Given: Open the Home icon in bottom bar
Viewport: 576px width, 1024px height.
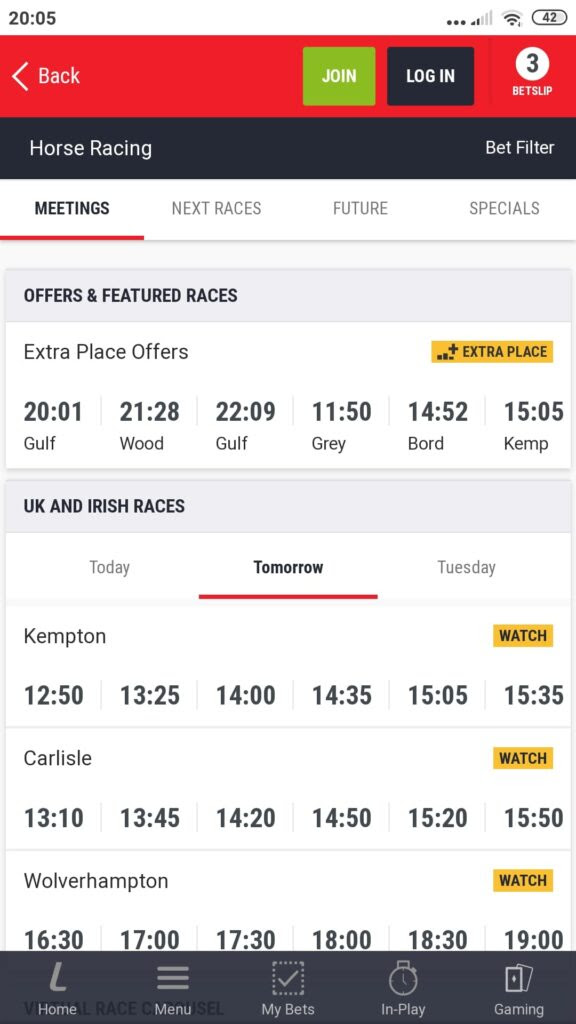Looking at the screenshot, I should pos(57,980).
